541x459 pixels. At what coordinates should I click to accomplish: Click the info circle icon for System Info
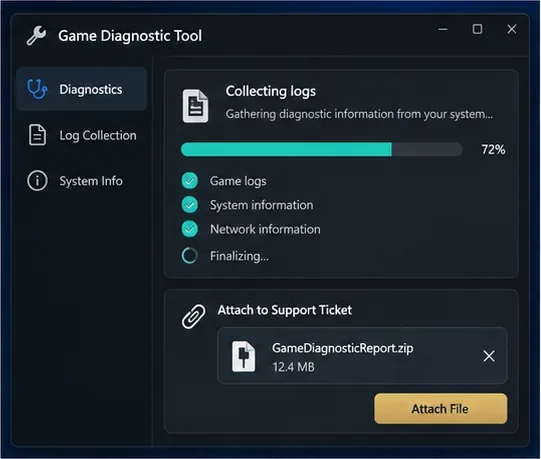37,180
